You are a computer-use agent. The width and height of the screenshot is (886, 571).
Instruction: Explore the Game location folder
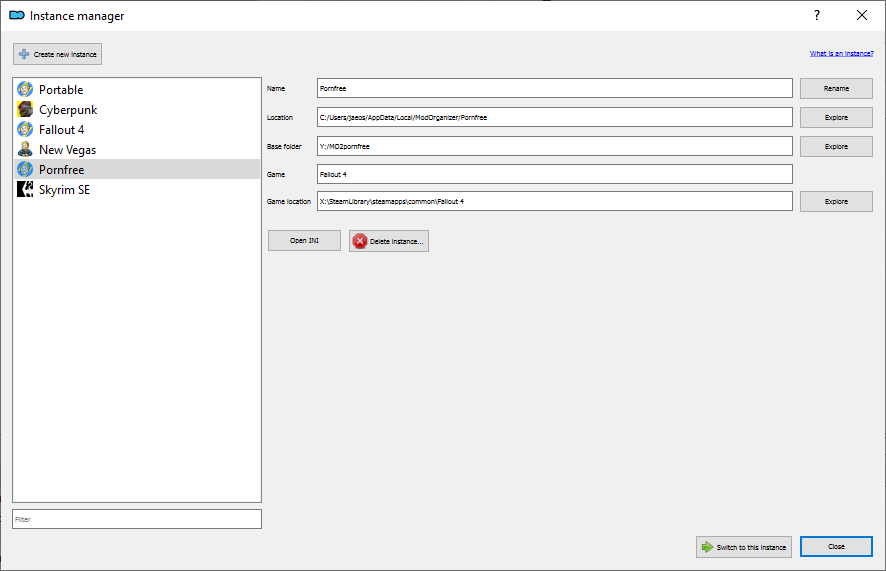pos(836,202)
